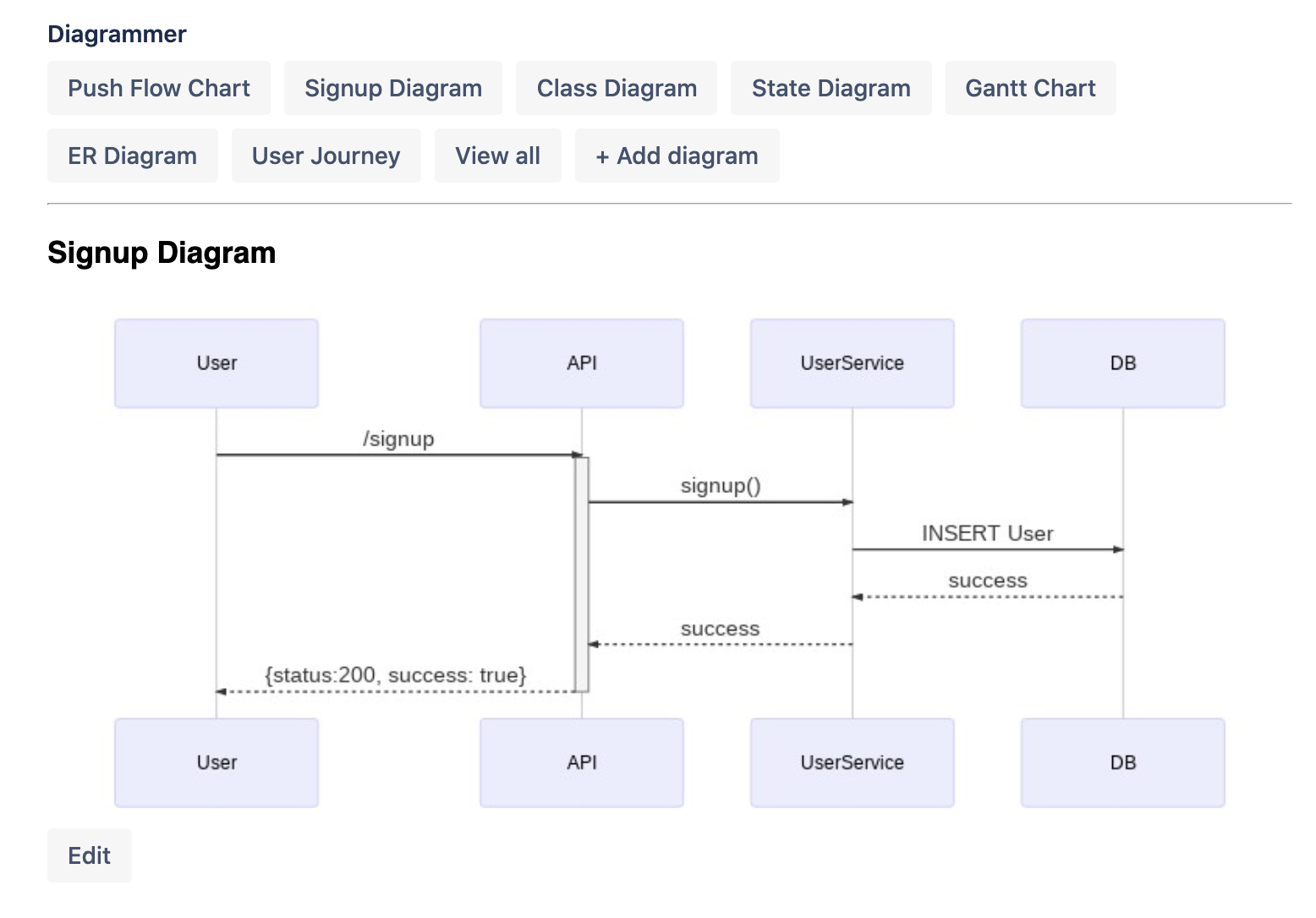
Task: Click the top UserService participant box
Action: (x=852, y=363)
